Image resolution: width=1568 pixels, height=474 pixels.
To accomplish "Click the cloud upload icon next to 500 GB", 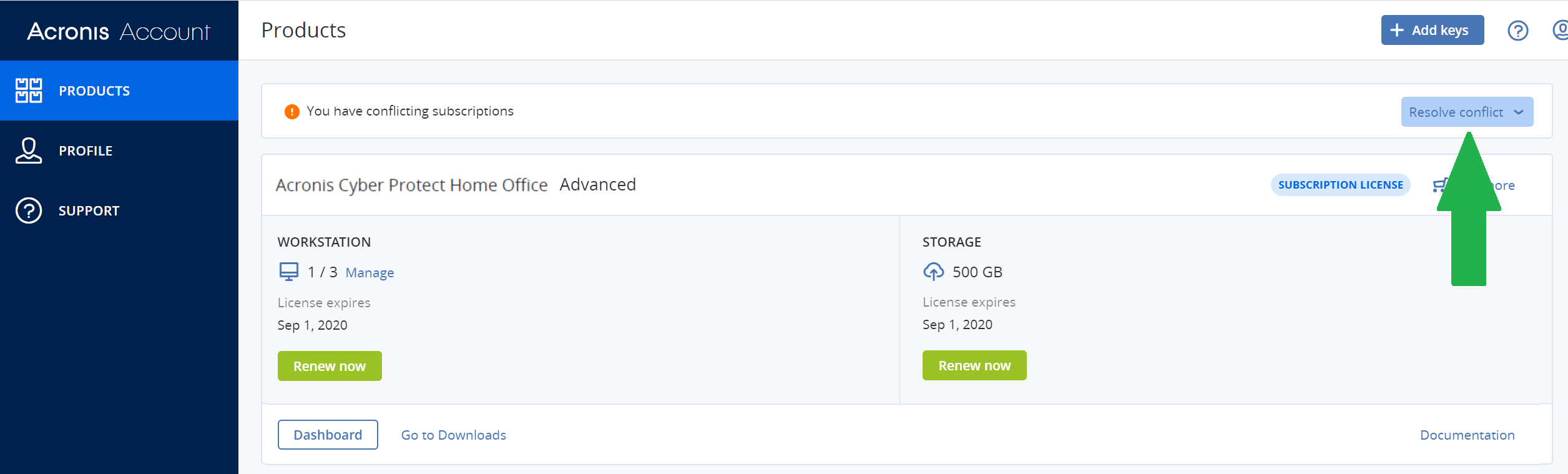I will click(933, 271).
